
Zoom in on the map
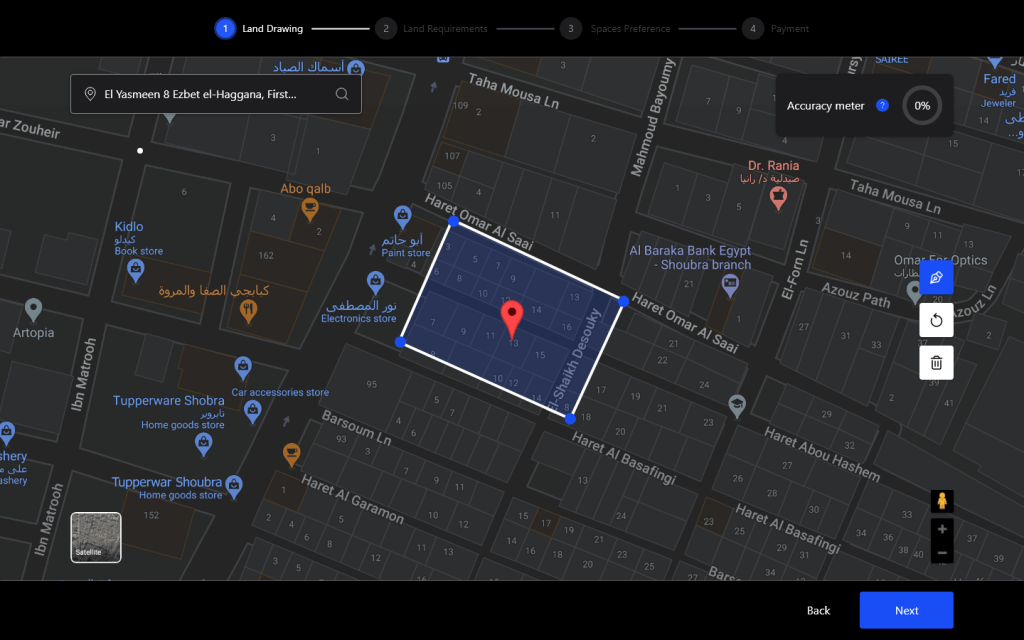[x=941, y=529]
